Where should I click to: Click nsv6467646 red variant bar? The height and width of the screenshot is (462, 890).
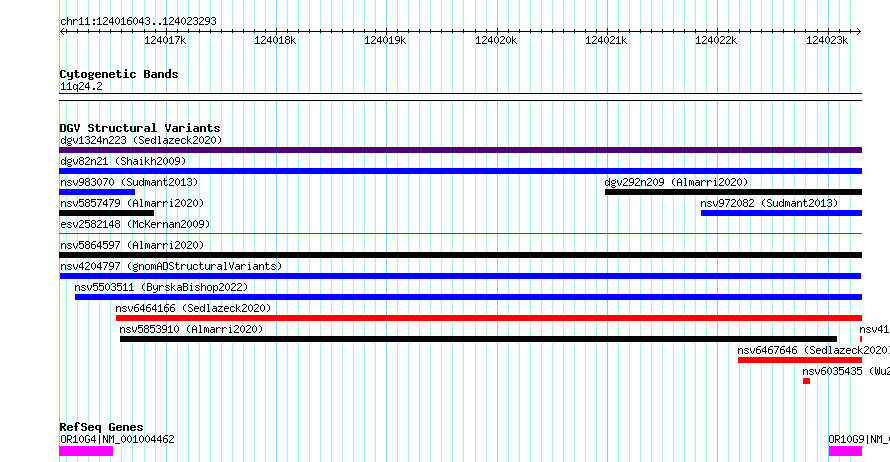[x=800, y=360]
